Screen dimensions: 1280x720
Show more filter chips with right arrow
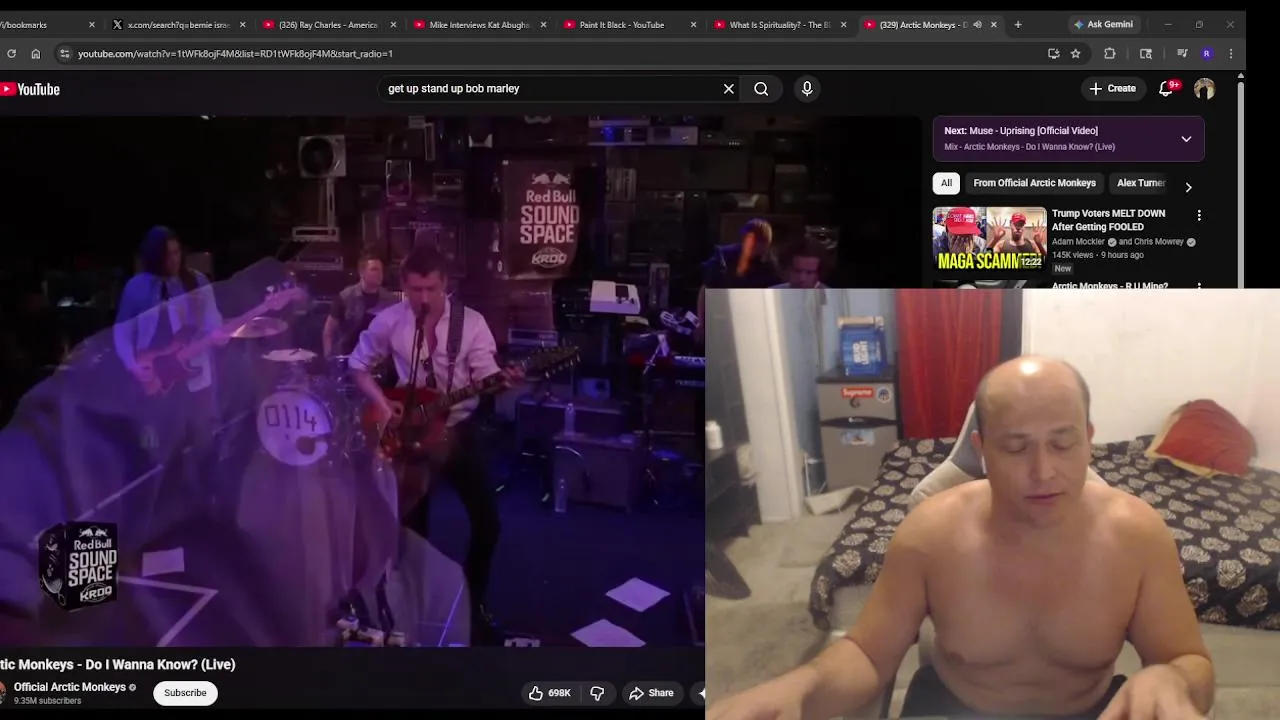1188,187
